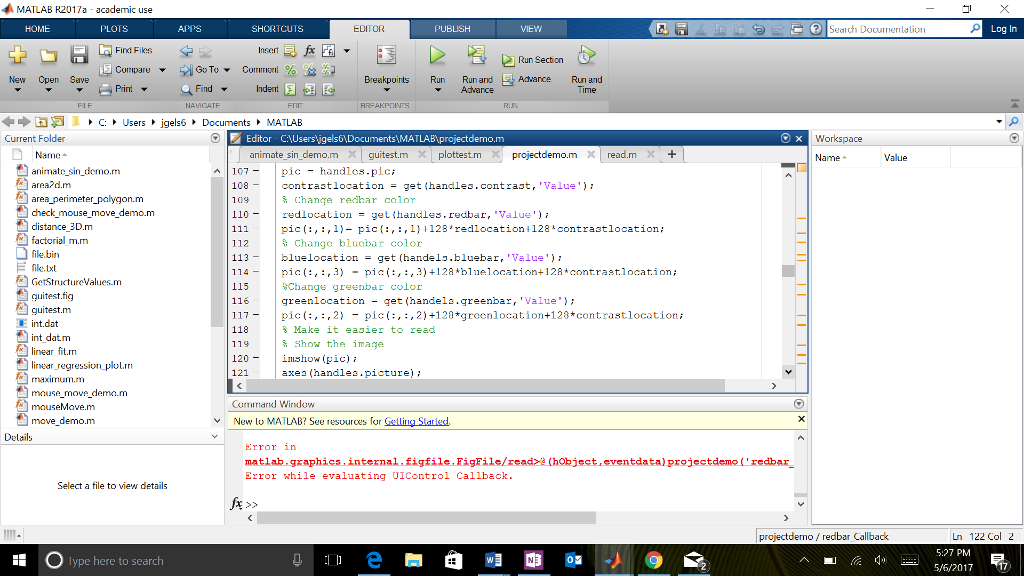Open the Getting Started link
Viewport: 1024px width, 576px height.
click(x=416, y=422)
